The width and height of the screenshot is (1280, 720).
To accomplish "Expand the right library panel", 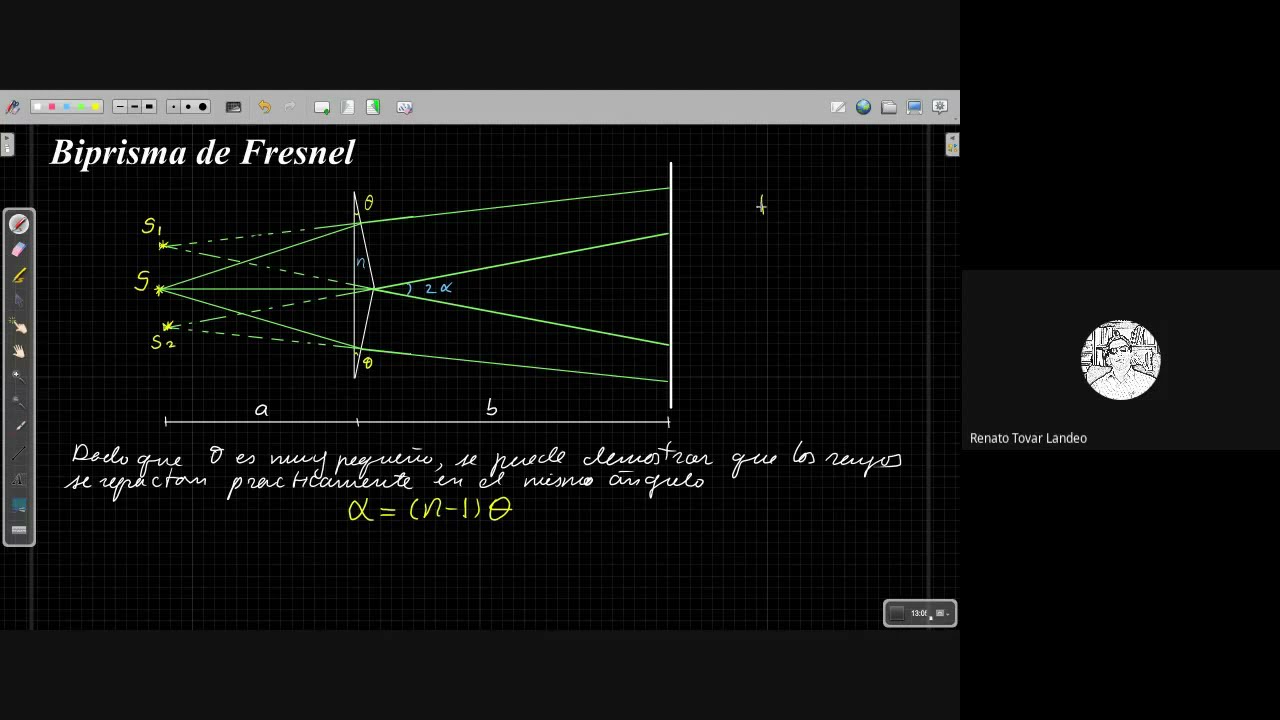I will pos(952,145).
